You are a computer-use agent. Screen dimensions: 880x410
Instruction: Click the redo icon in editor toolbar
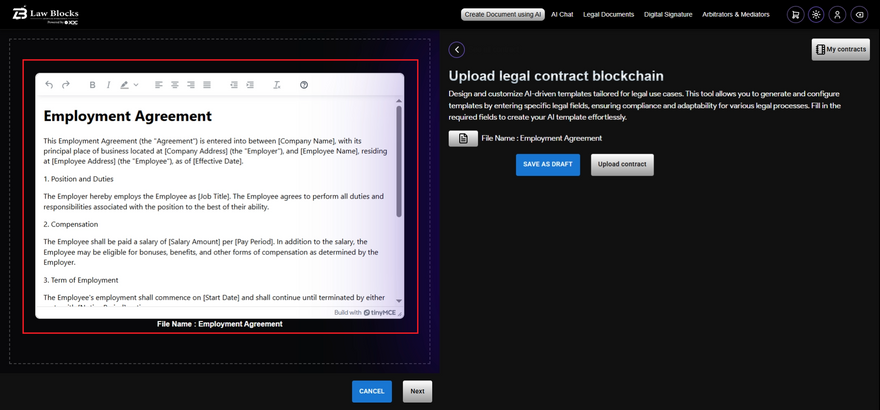[66, 85]
